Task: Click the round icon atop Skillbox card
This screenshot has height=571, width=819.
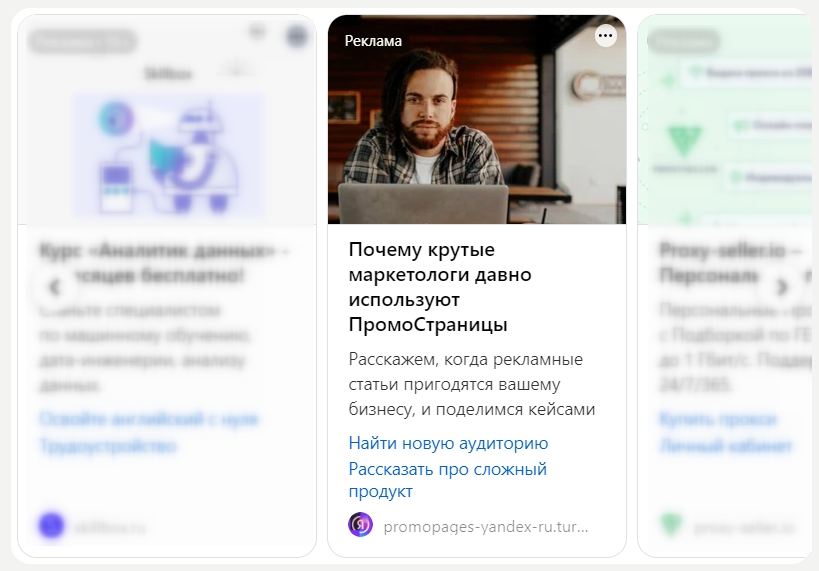Action: point(297,36)
